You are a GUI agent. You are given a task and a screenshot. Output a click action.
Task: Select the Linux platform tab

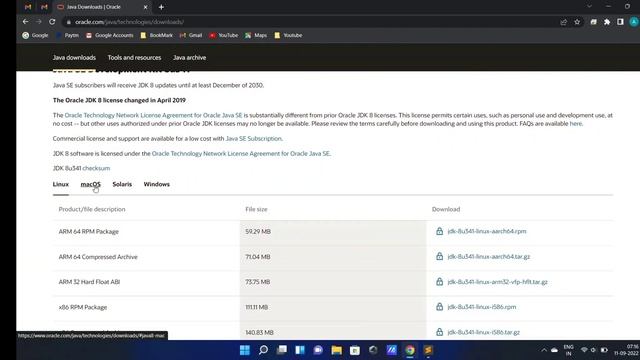[61, 184]
